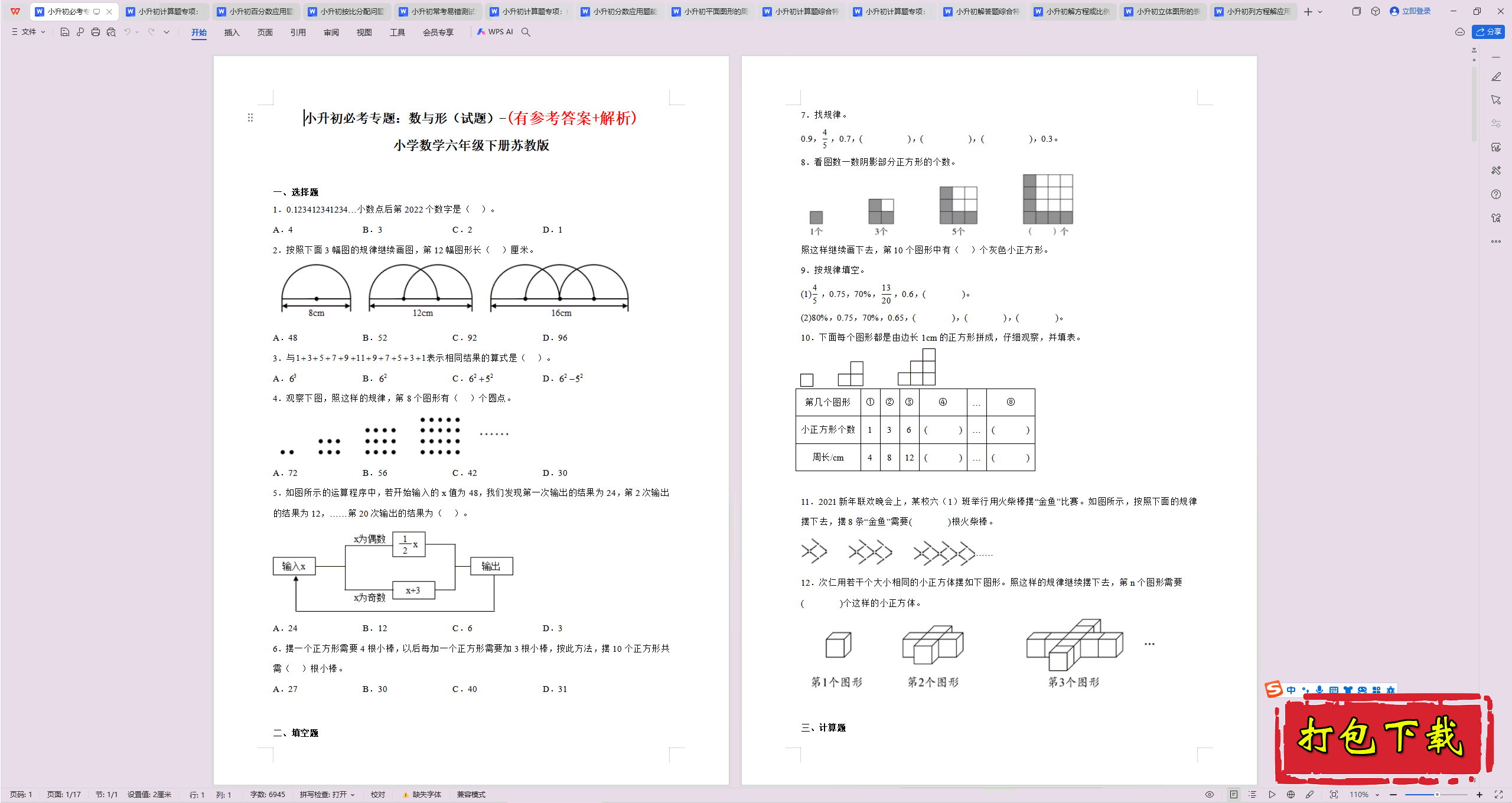Toggle Sogou soft keyboard icon
This screenshot has height=803, width=1512.
(1334, 690)
